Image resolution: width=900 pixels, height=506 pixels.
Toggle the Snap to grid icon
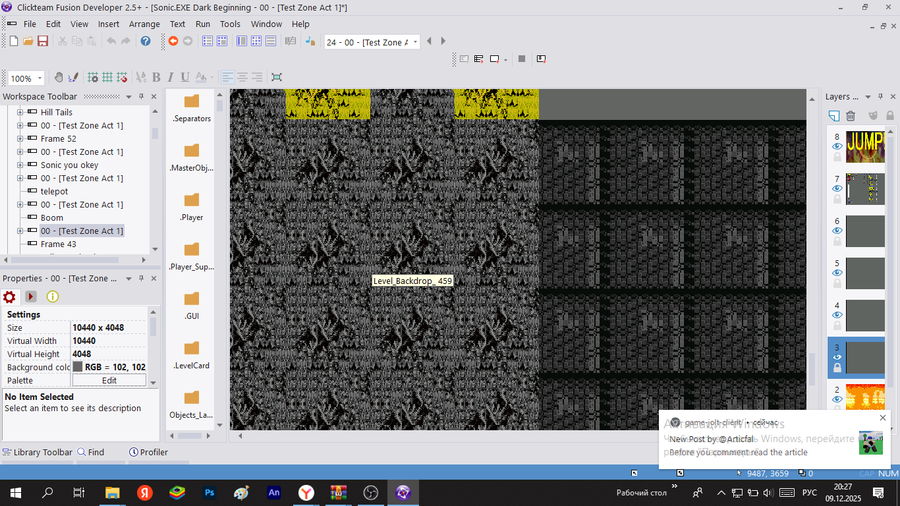(x=122, y=77)
